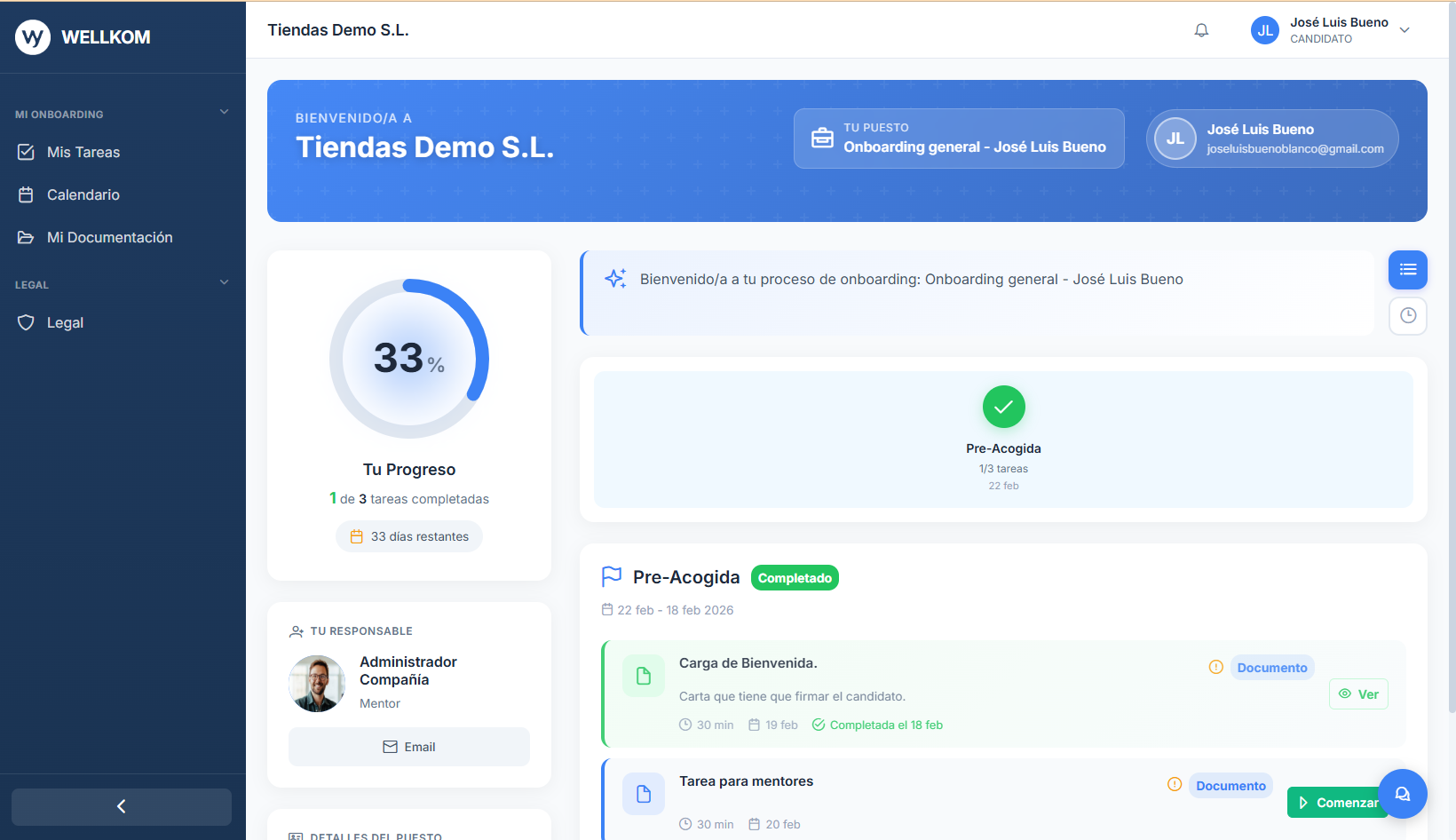Click the document icon for Tarea para mentores
Viewport: 1456px width, 840px height.
click(644, 794)
